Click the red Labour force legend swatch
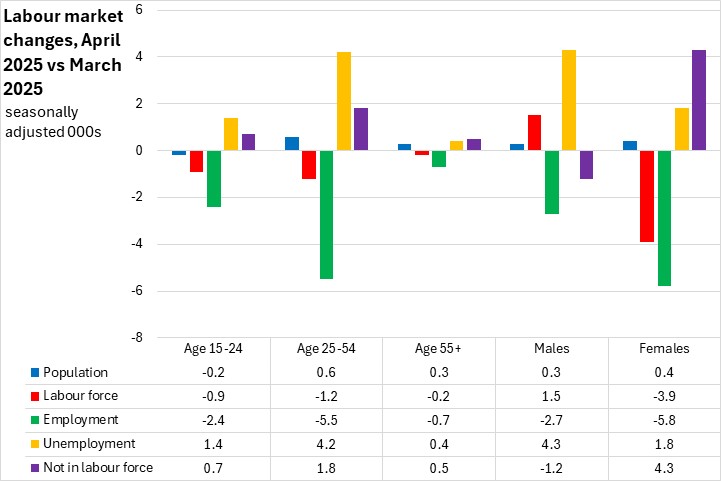 [35, 396]
